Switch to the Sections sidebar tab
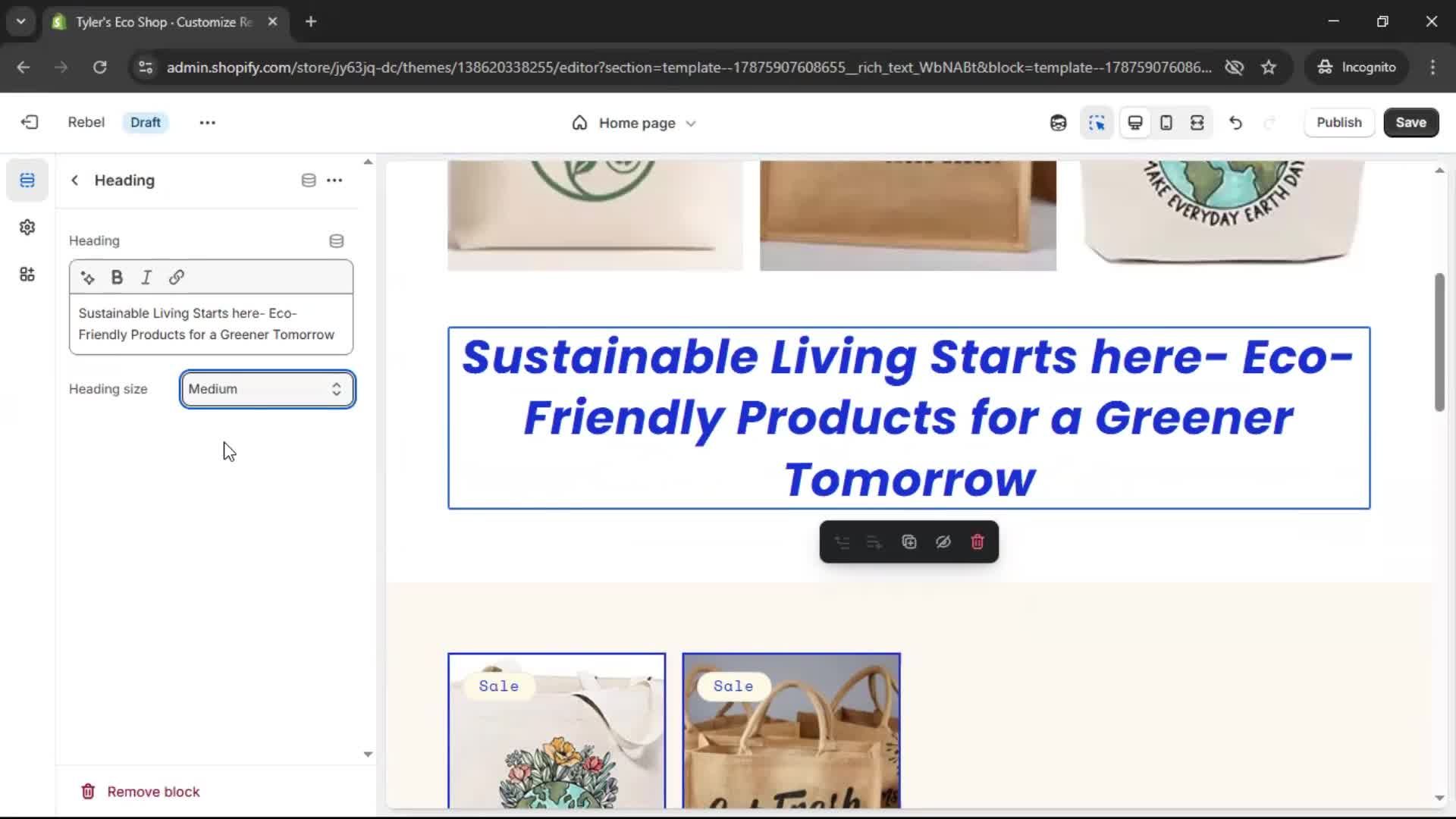This screenshot has height=819, width=1456. [x=27, y=180]
